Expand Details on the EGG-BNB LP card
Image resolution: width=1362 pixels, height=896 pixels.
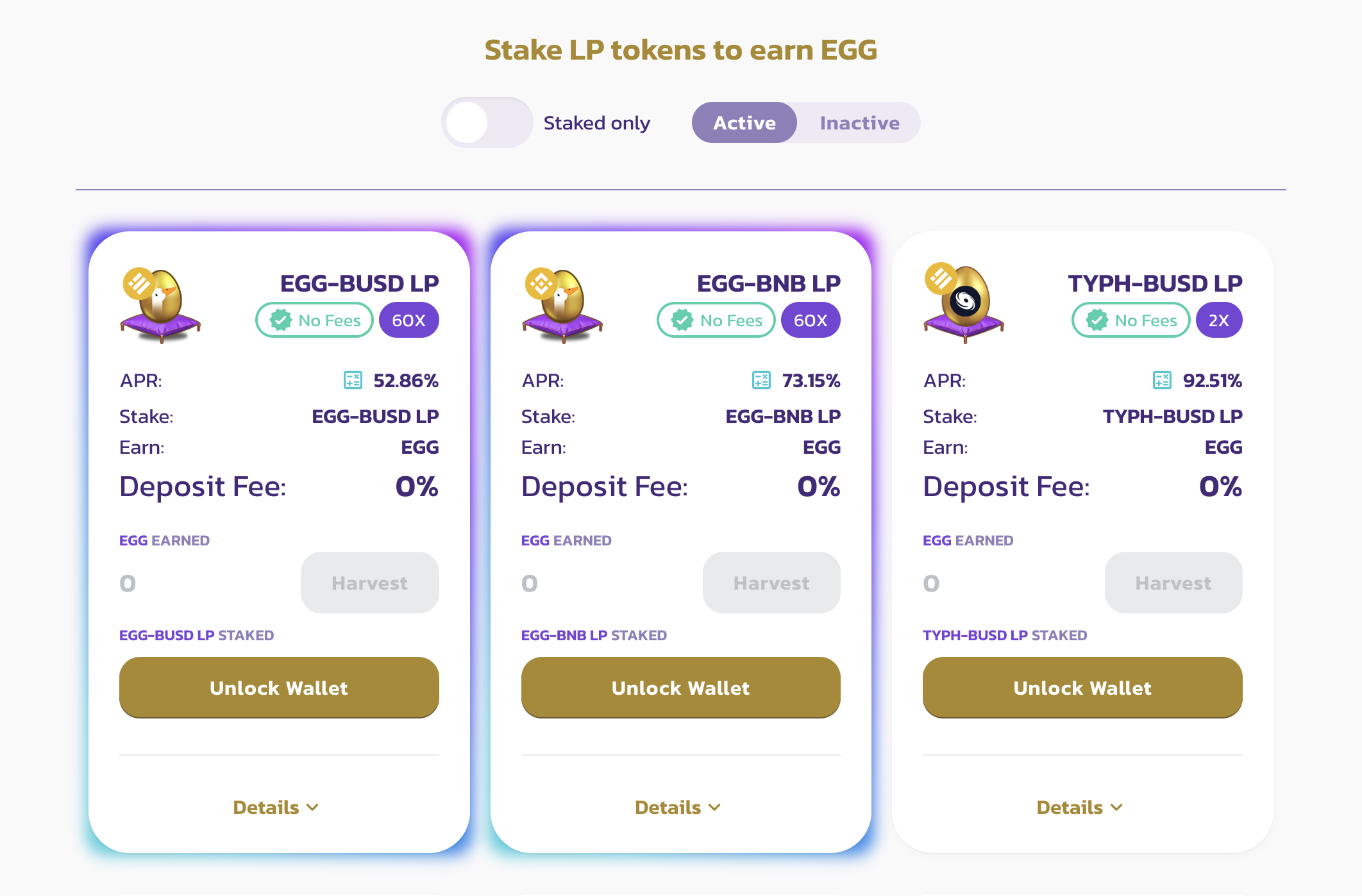tap(678, 807)
